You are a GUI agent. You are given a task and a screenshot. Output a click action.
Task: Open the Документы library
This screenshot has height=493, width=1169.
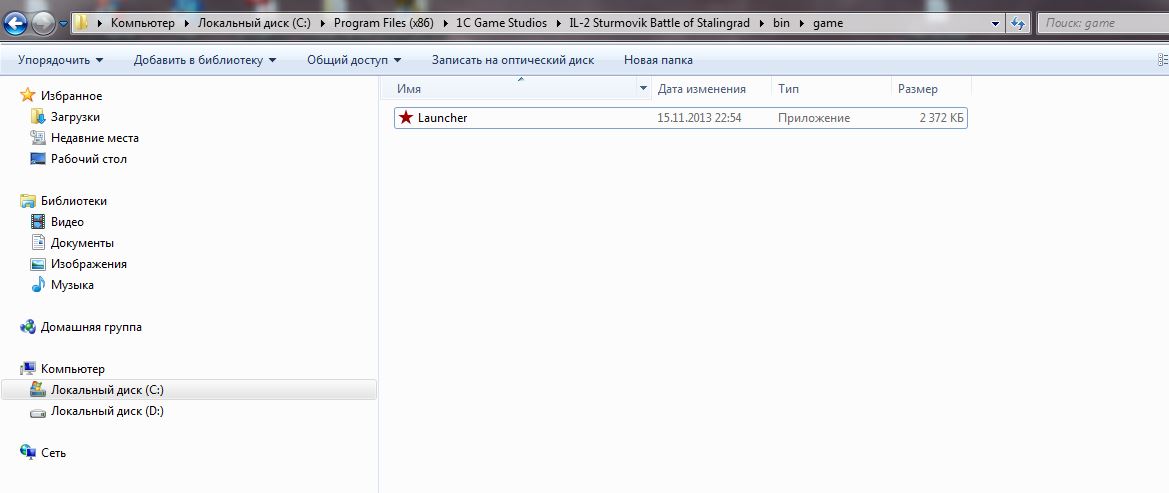[82, 242]
